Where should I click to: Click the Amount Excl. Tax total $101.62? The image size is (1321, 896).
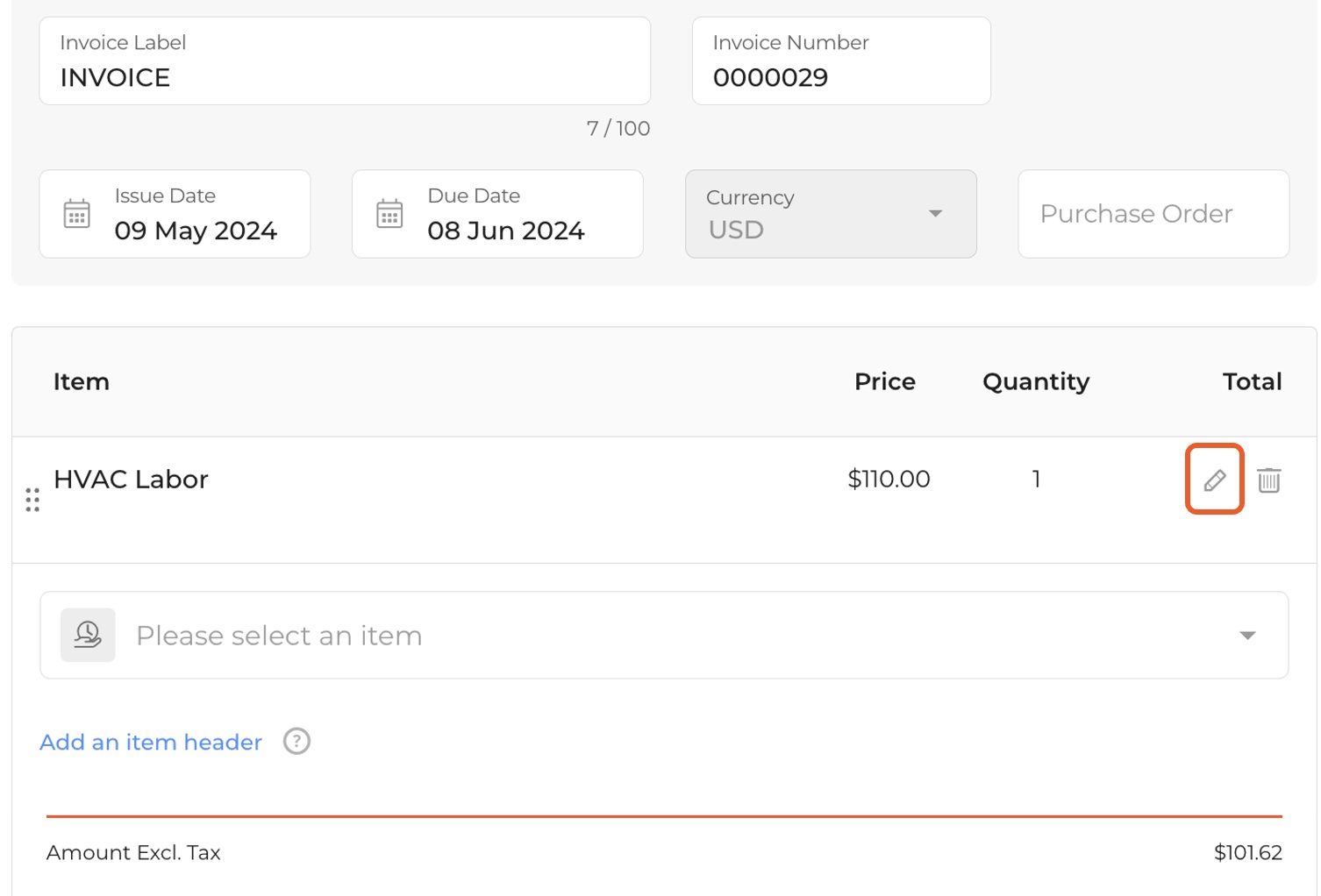click(x=1247, y=853)
